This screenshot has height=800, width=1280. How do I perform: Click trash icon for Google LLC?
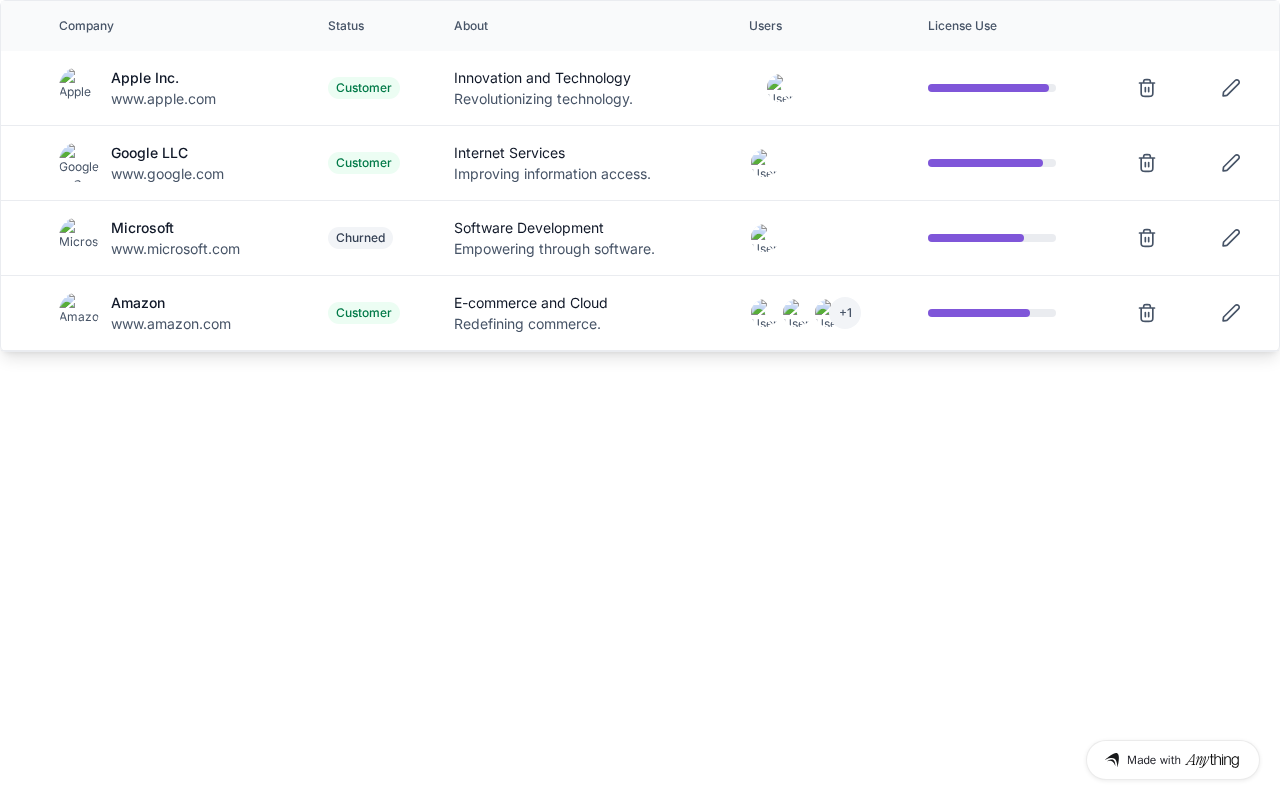click(1147, 163)
